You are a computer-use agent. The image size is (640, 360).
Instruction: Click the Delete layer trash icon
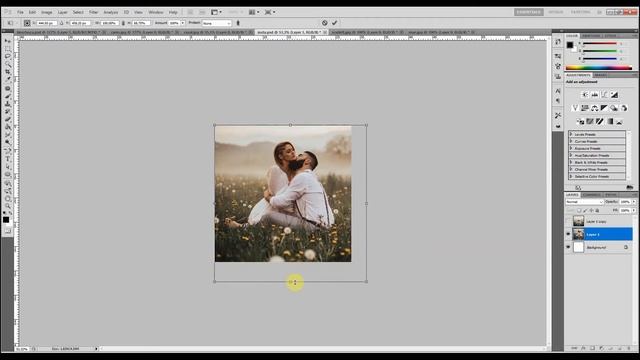629,348
